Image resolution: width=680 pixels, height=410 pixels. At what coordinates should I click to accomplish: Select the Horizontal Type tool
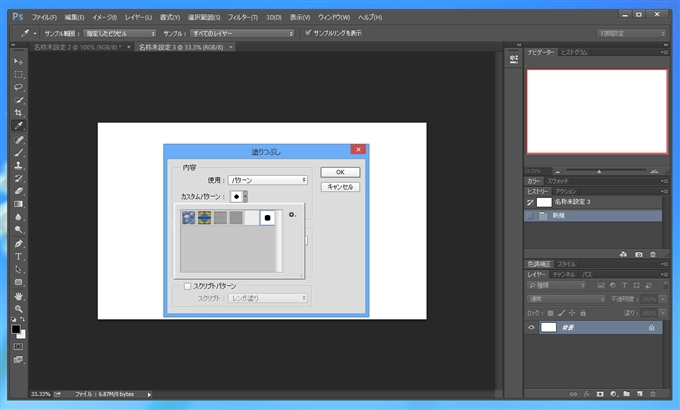click(x=18, y=256)
